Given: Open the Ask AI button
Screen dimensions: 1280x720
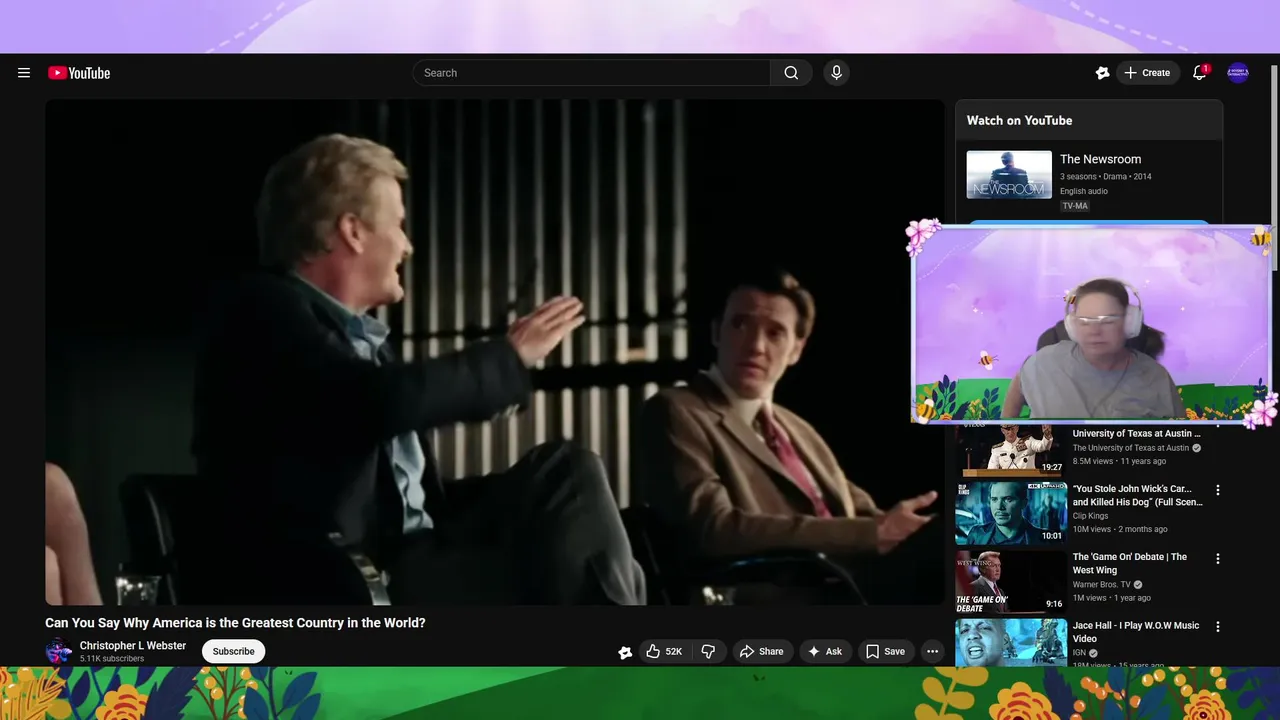Looking at the screenshot, I should (x=825, y=651).
